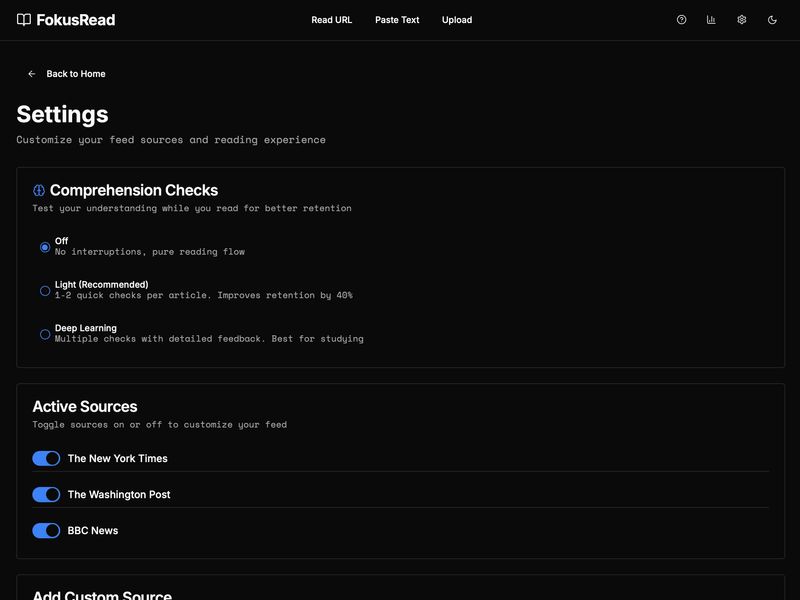This screenshot has width=800, height=600.
Task: Select the Light (Recommended) radio button
Action: click(45, 290)
